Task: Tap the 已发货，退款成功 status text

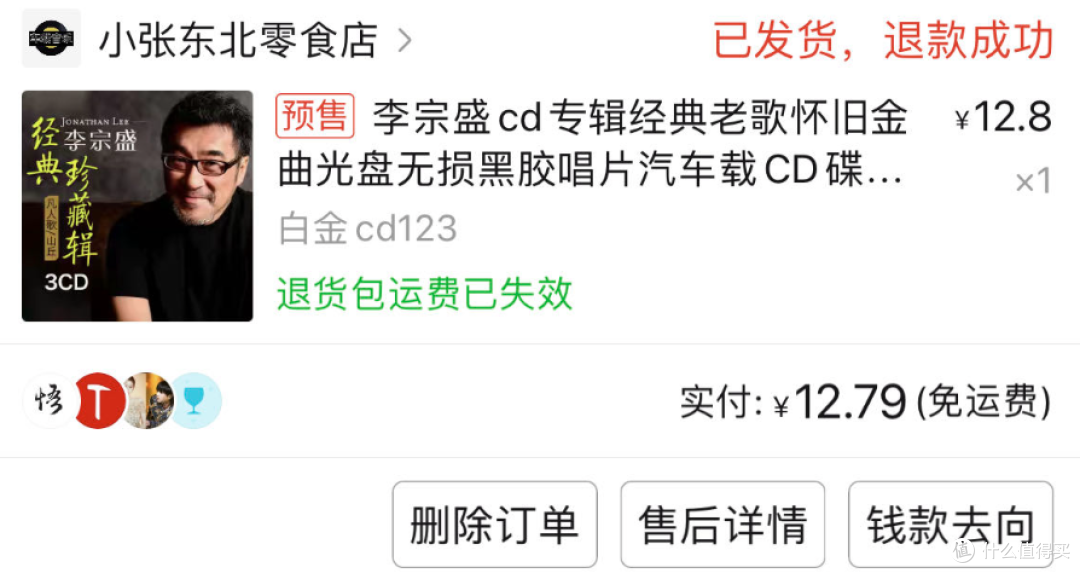Action: coord(883,40)
